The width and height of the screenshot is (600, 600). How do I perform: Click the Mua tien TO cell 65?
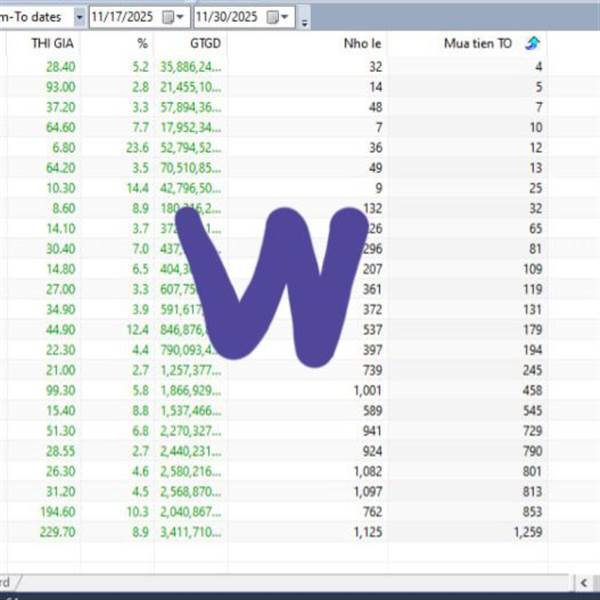[x=536, y=229]
